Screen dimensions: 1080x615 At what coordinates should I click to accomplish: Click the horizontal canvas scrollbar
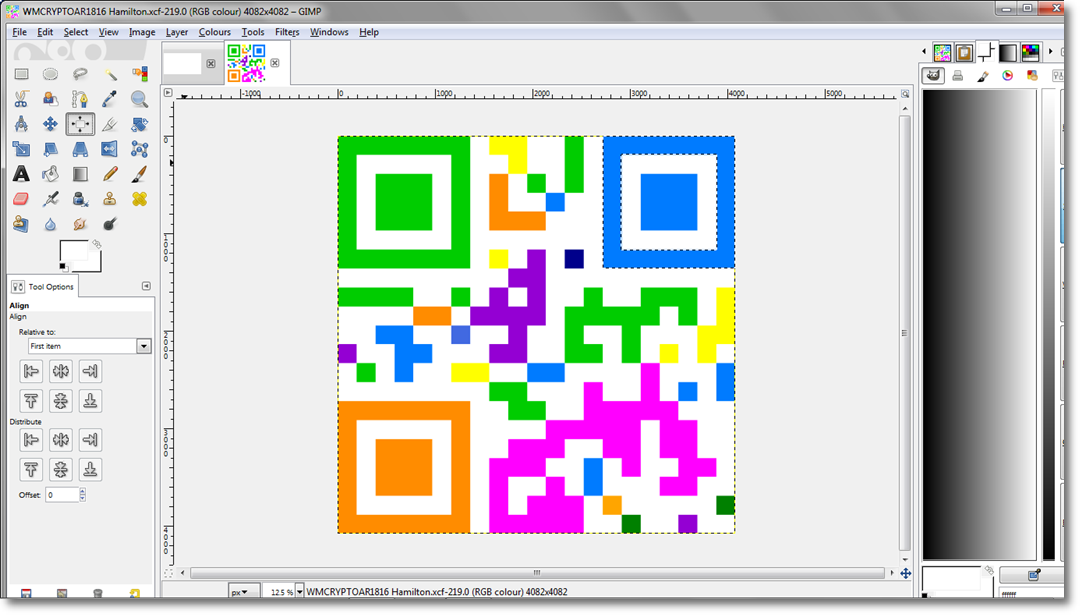click(x=537, y=573)
